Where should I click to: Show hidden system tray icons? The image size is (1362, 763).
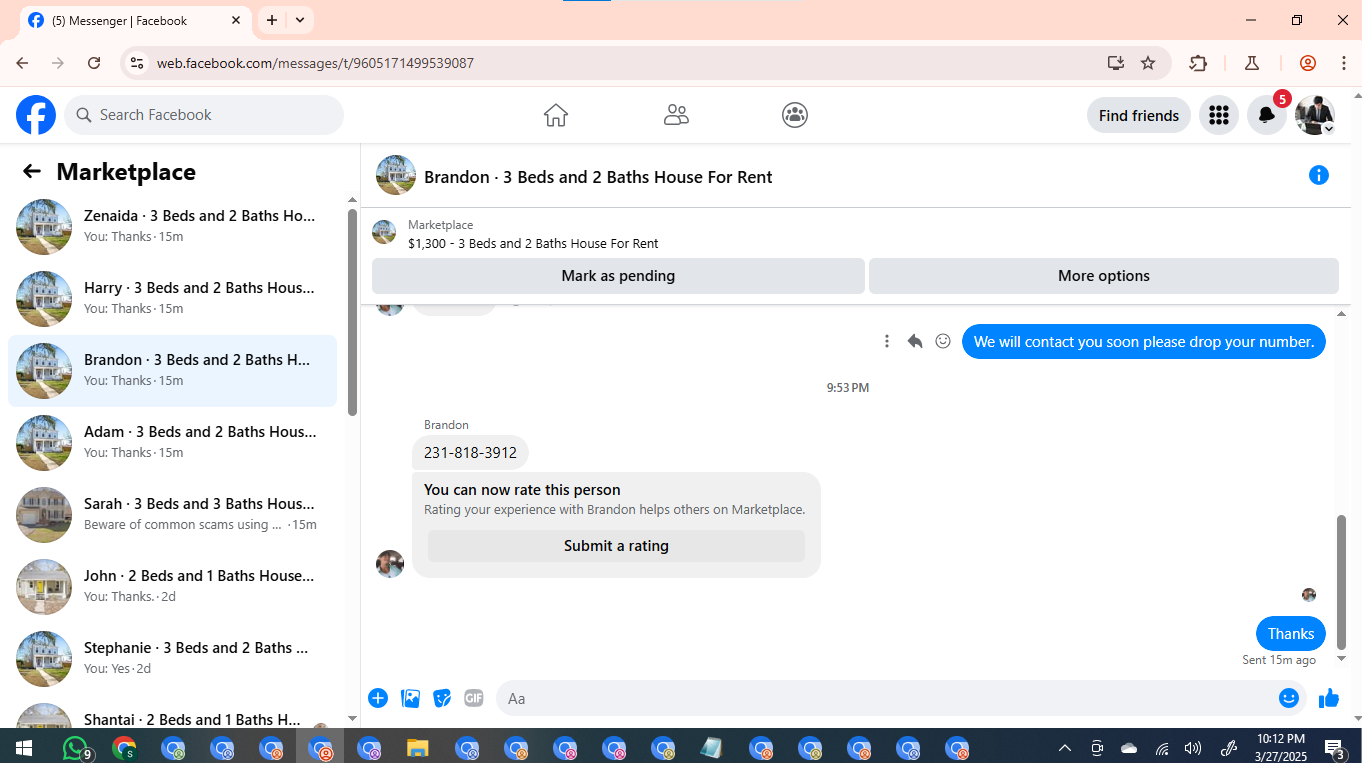click(1064, 747)
